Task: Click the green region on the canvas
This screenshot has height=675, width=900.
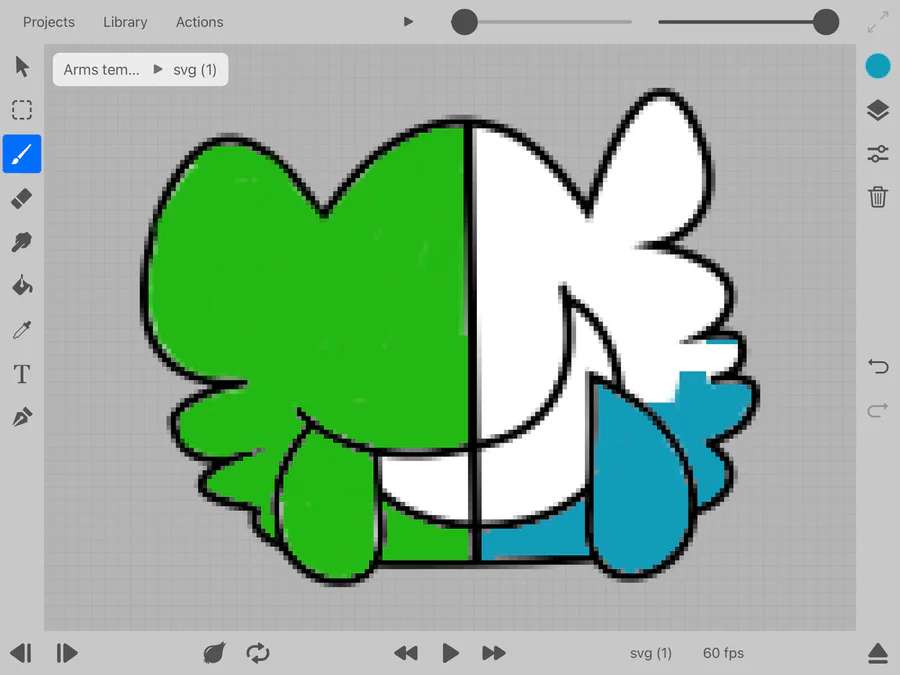Action: pos(321,298)
